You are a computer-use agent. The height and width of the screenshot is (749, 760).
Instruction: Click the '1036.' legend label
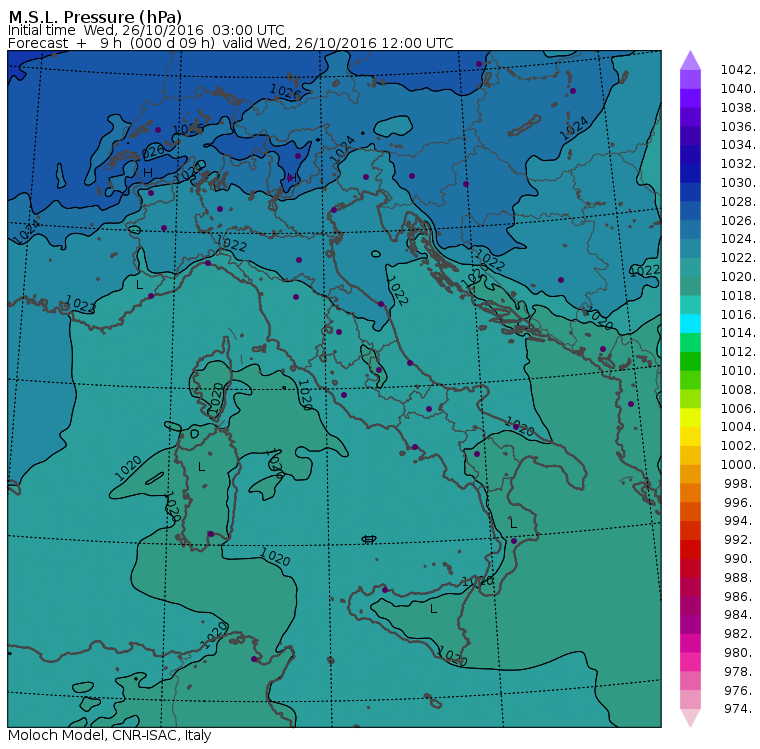738,127
